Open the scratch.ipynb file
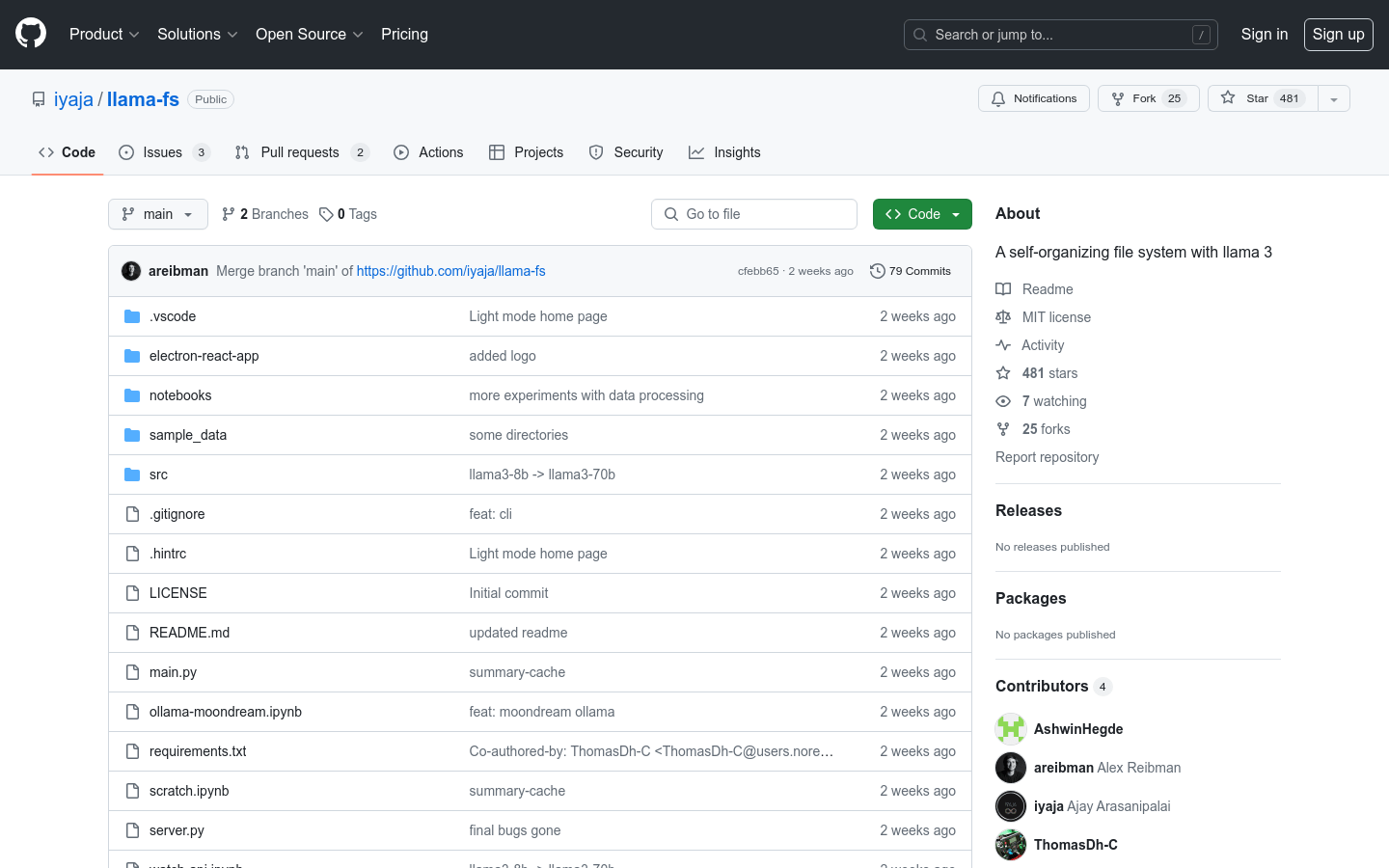 [x=189, y=791]
